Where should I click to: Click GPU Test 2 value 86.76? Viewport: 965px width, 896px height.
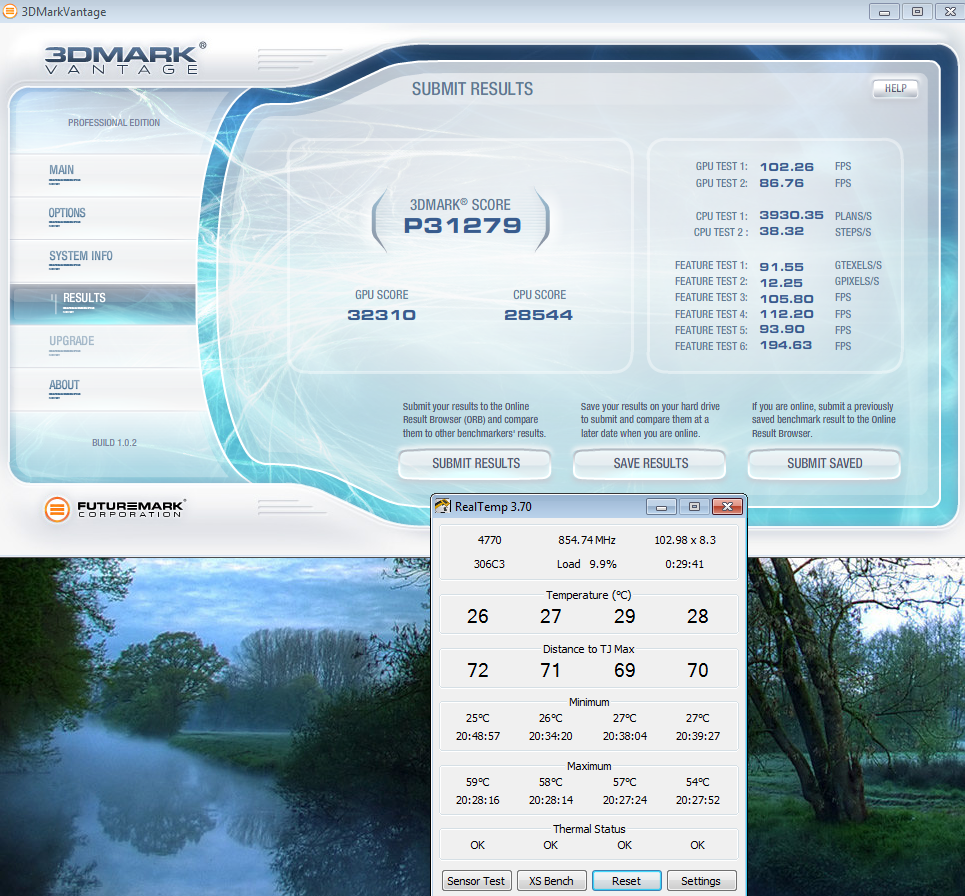pos(782,183)
